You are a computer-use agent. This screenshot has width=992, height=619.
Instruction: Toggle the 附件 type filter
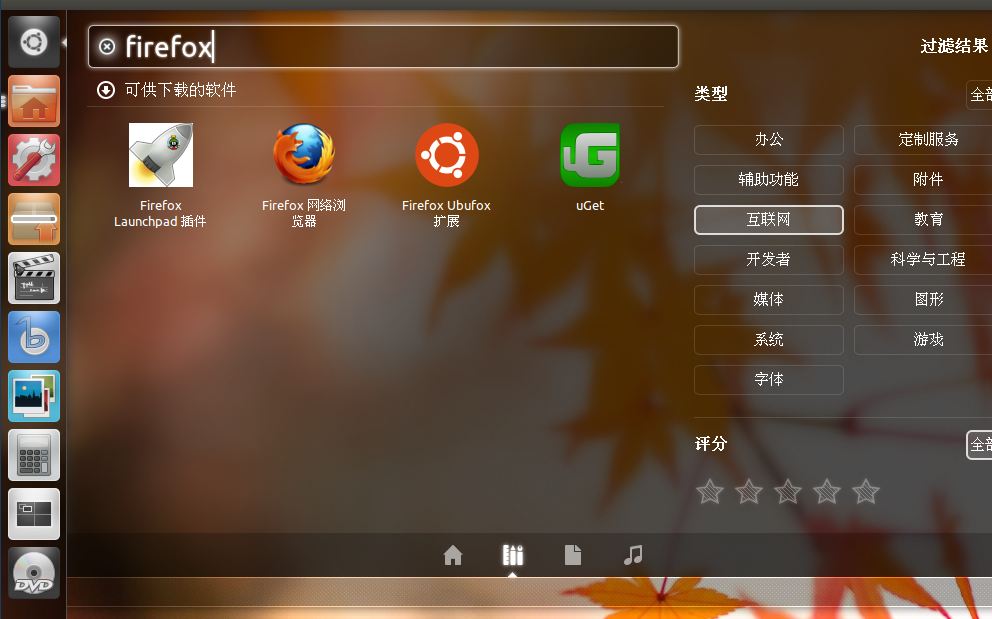(x=923, y=180)
